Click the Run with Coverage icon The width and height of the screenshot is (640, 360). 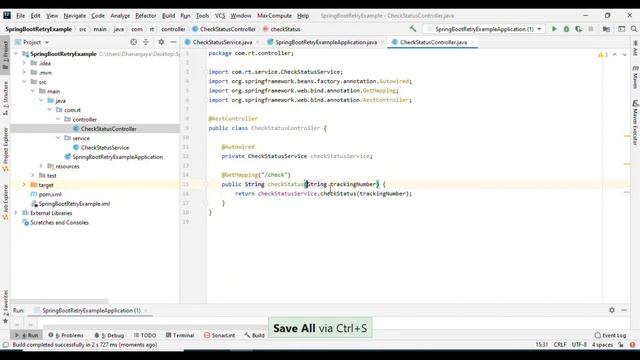[x=578, y=29]
